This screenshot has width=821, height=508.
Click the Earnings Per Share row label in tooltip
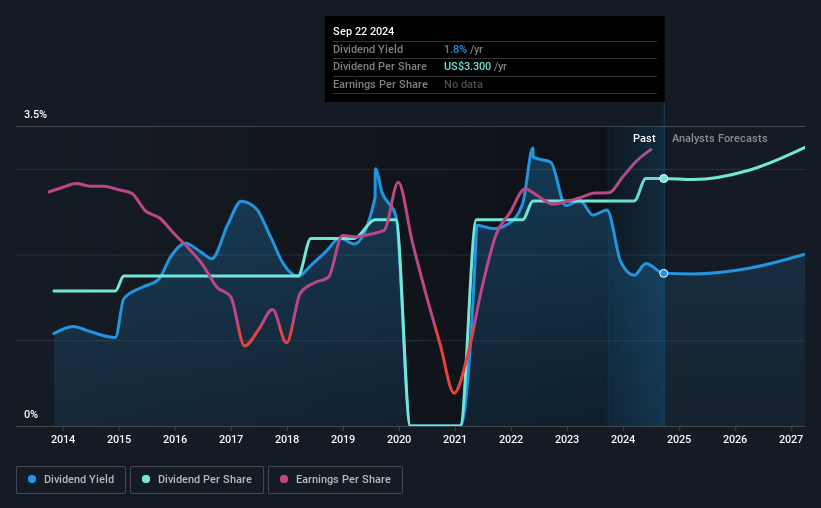[380, 84]
